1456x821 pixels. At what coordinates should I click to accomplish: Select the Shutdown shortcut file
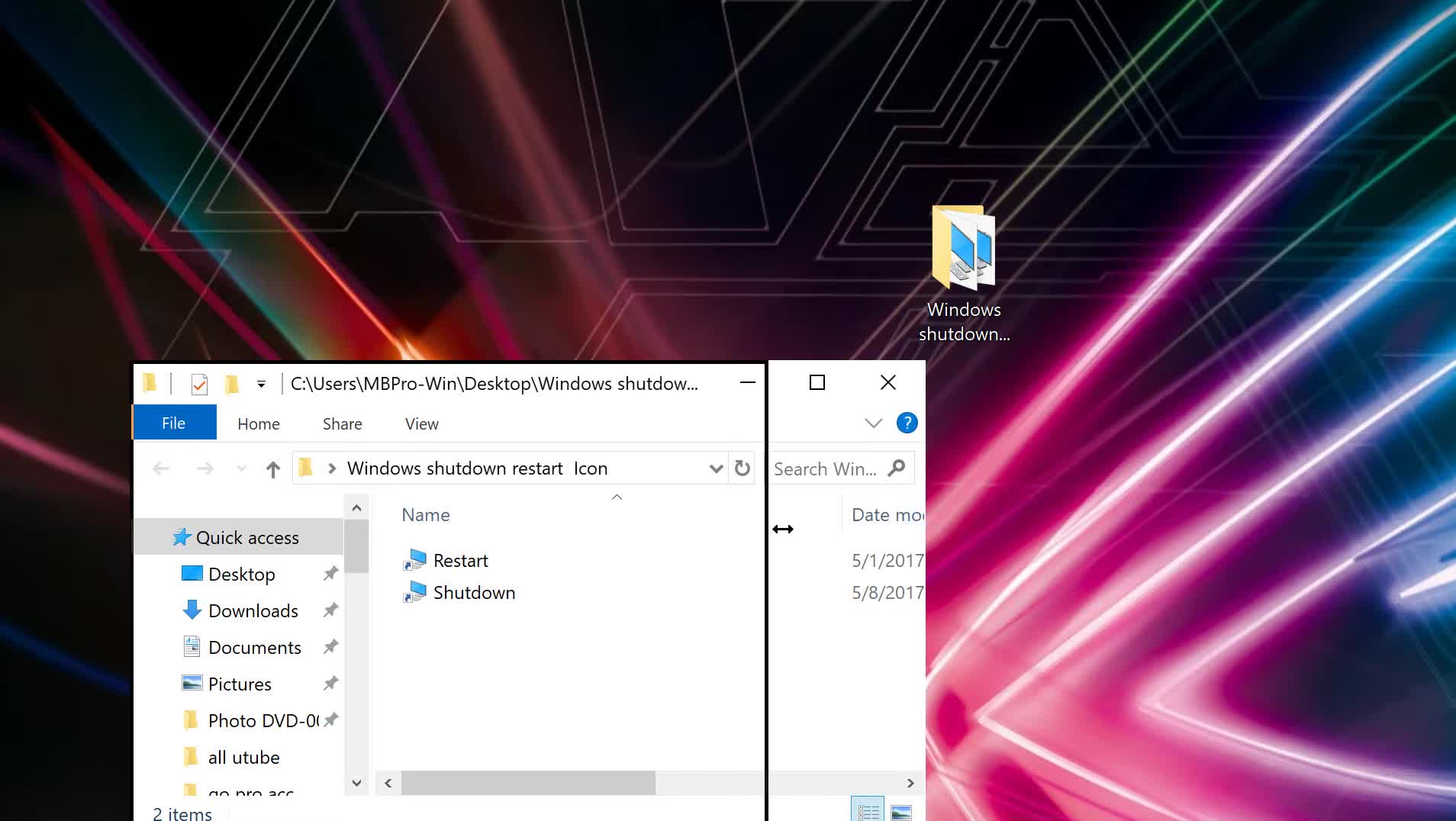point(474,593)
